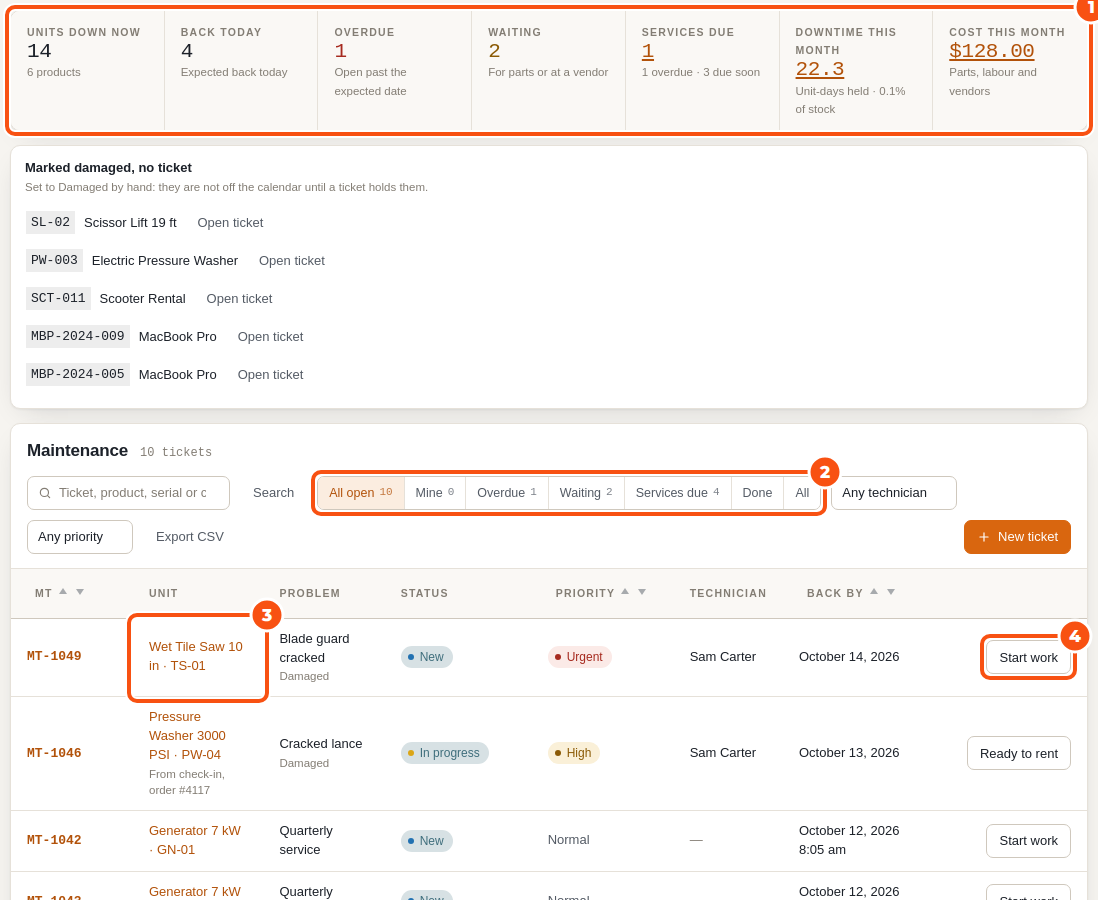Open the Wet Tile Saw TS-01 unit

click(196, 656)
